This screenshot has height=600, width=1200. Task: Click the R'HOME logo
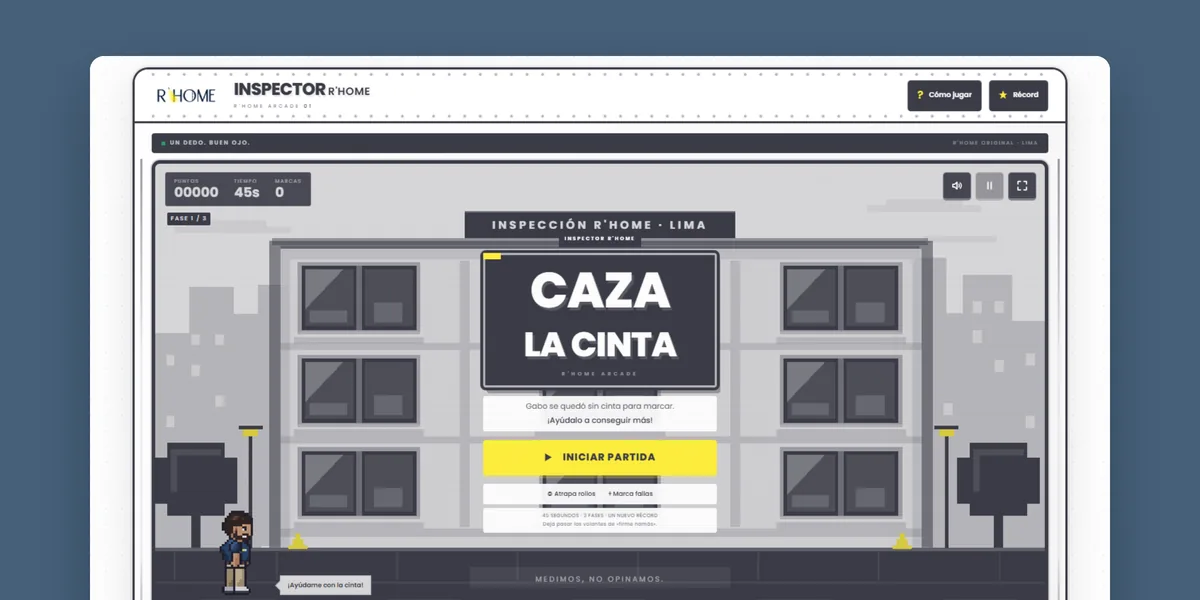click(x=186, y=95)
